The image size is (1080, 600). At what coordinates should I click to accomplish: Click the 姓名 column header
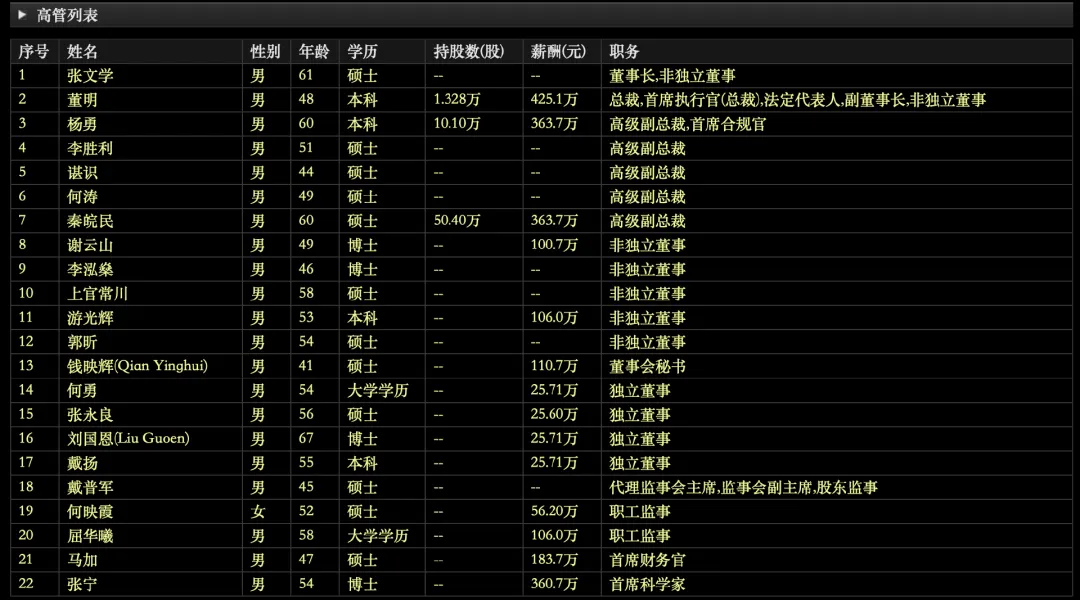point(83,51)
